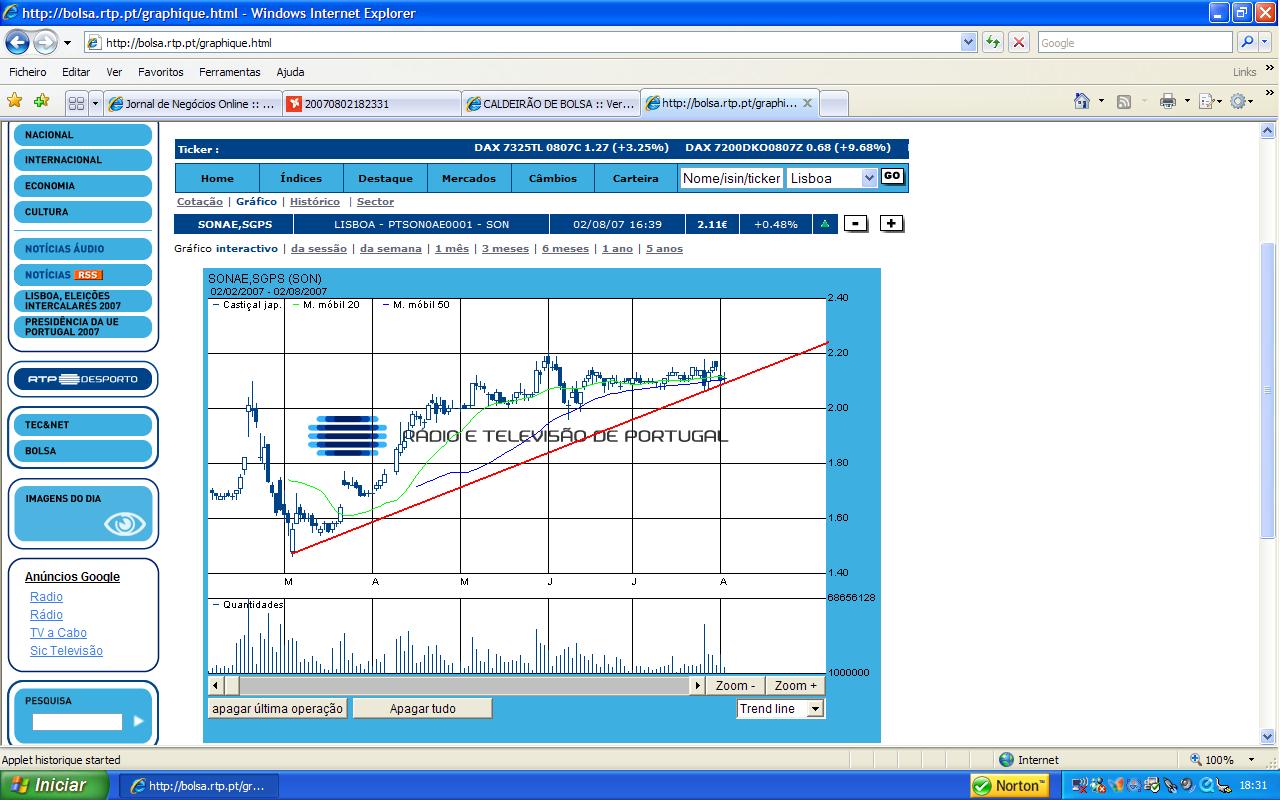The image size is (1280, 800).
Task: Click the Apagar tudo button
Action: (423, 709)
